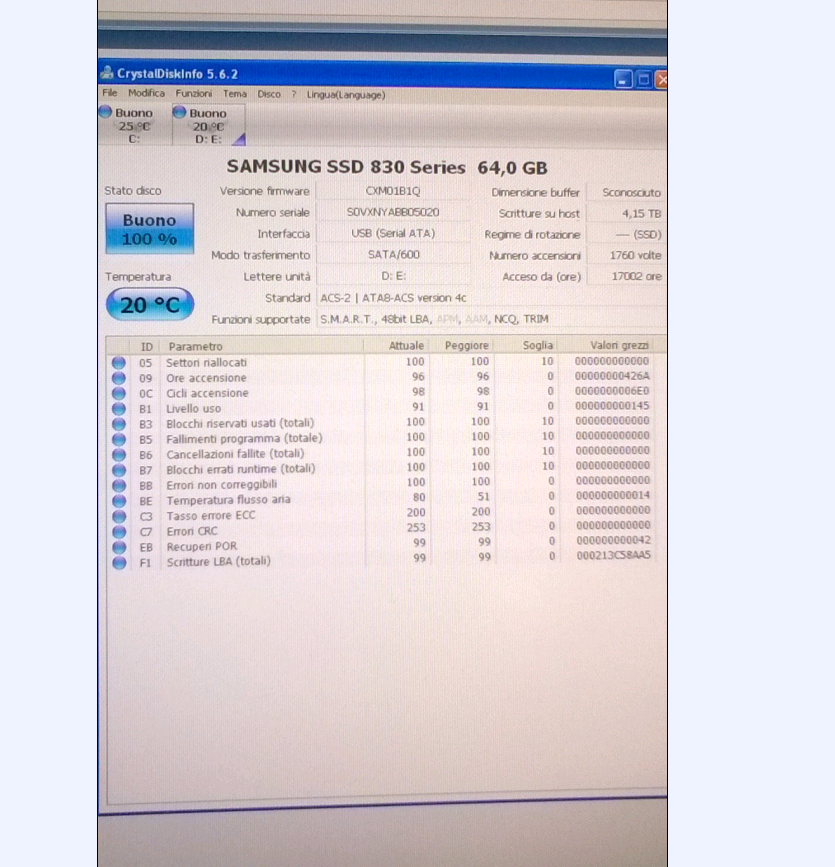Click the serial number field S0VXNYABB05020
Image resolution: width=835 pixels, height=867 pixels.
point(393,212)
